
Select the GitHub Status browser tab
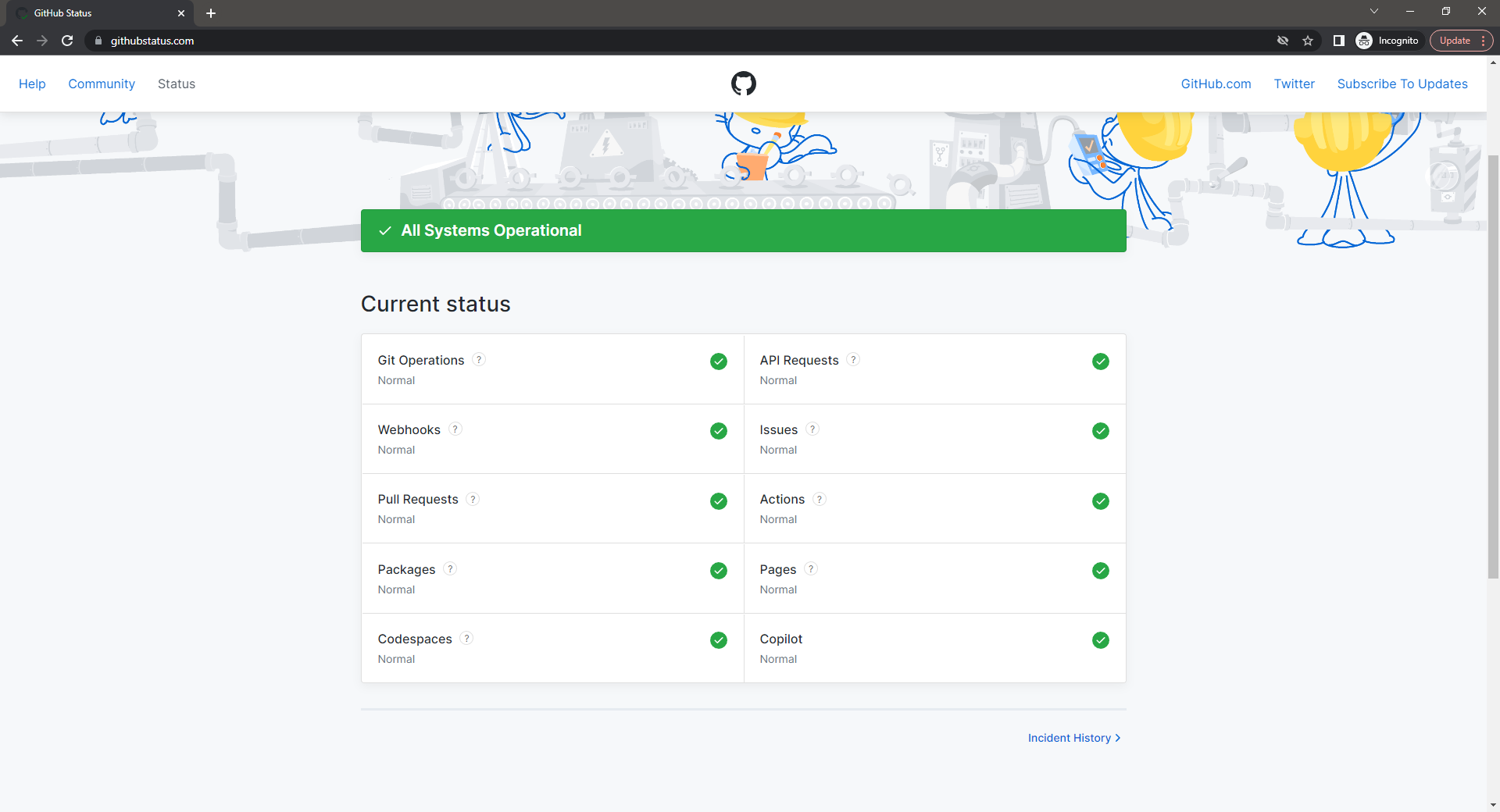(x=102, y=13)
